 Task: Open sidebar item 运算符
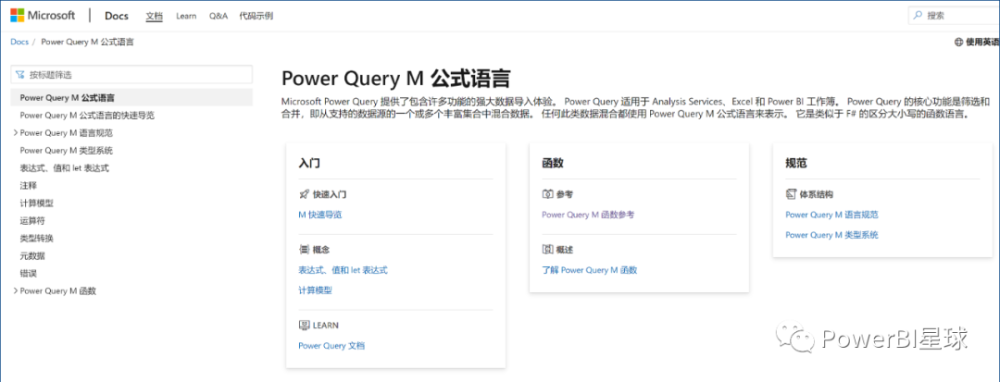pos(32,221)
